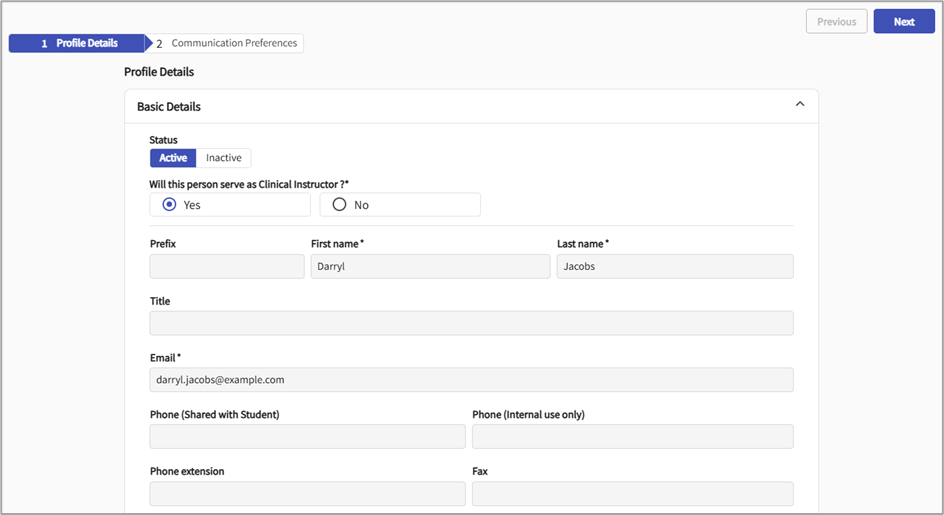The height and width of the screenshot is (515, 944).
Task: Set status to Inactive
Action: [223, 158]
